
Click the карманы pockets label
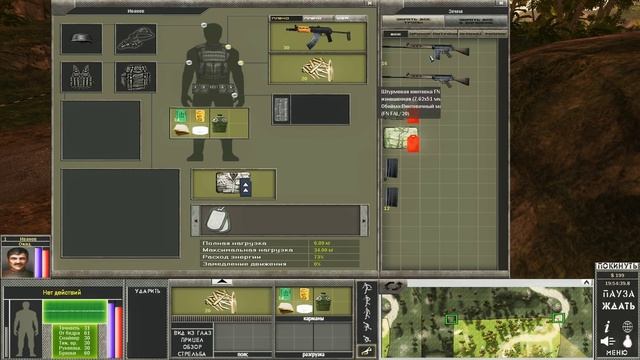313,318
